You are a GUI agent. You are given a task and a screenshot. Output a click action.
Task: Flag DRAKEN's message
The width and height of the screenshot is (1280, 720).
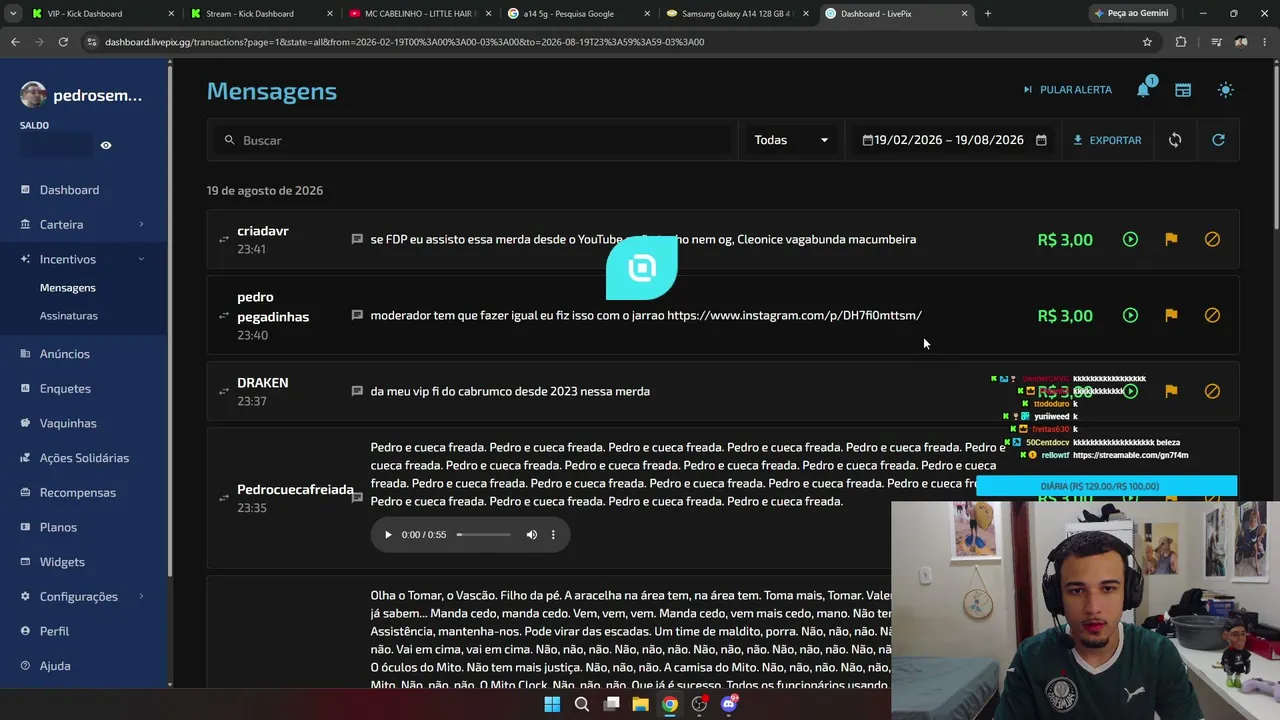pos(1171,391)
